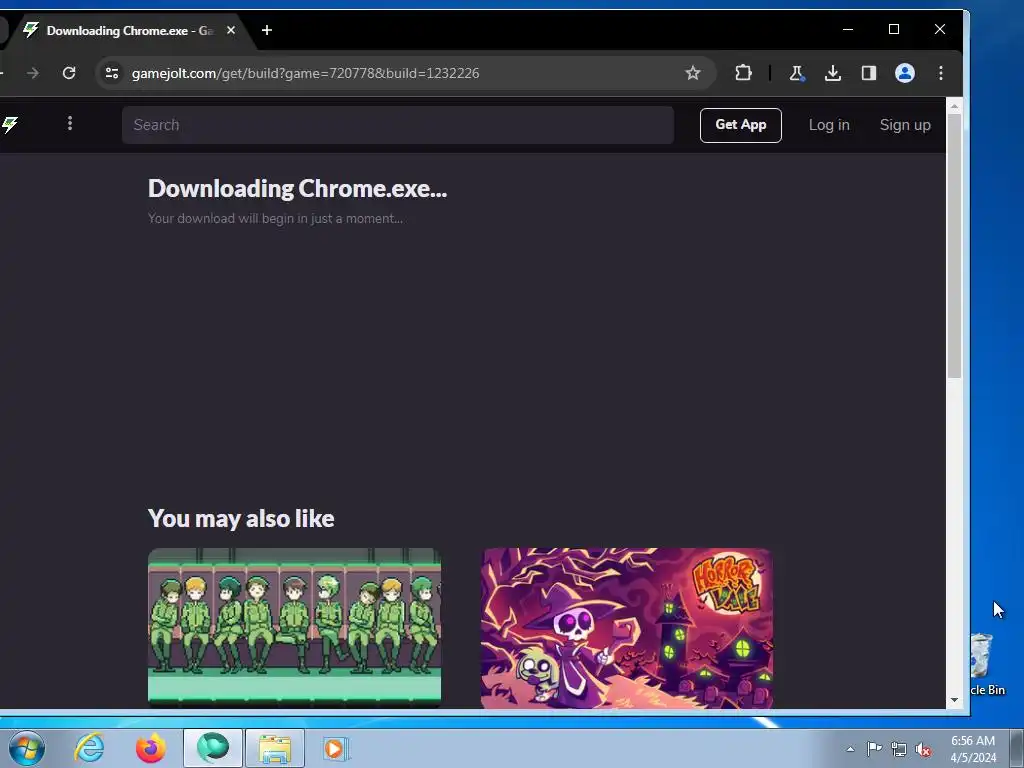This screenshot has height=768, width=1024.
Task: Open File Explorer from taskbar
Action: point(275,748)
